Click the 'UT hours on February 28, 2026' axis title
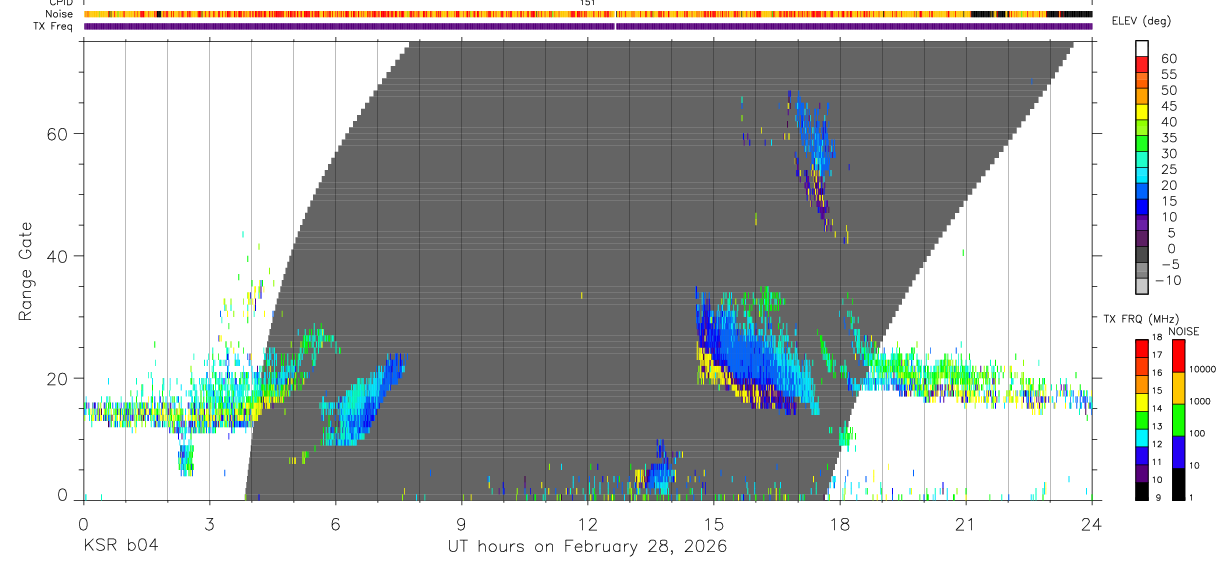Viewport: 1228px width, 567px height. point(587,547)
